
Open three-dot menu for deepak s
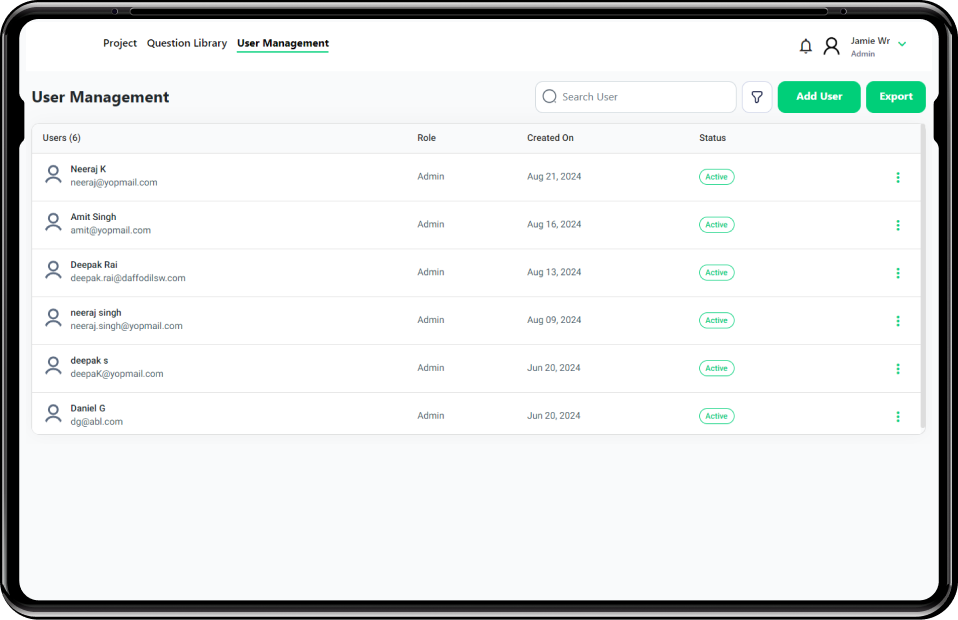[x=897, y=368]
